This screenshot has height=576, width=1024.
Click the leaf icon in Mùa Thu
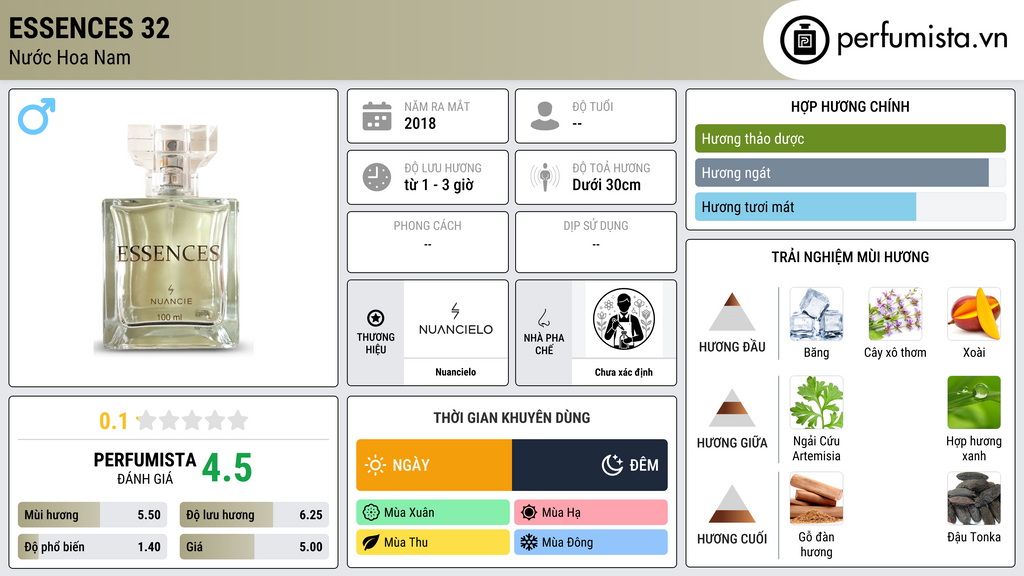(x=371, y=542)
